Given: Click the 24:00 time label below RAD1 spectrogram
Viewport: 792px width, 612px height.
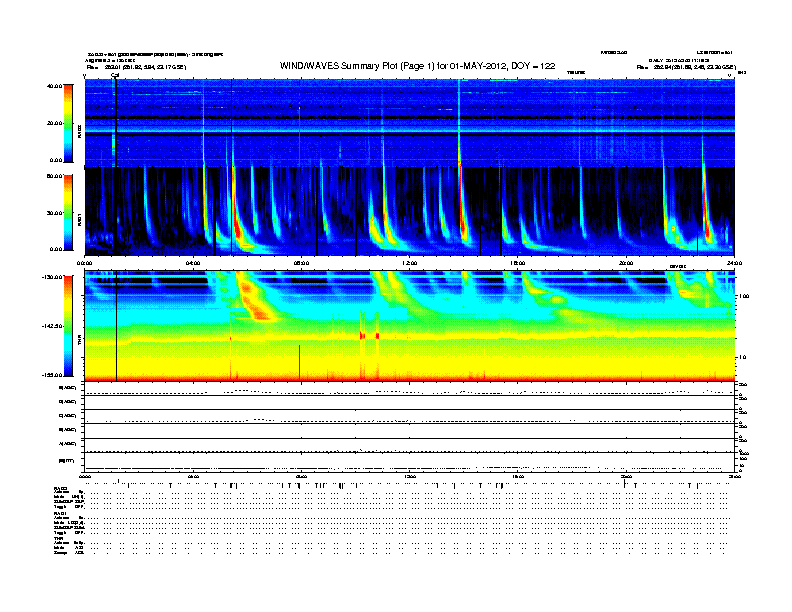Looking at the screenshot, I should tap(734, 263).
